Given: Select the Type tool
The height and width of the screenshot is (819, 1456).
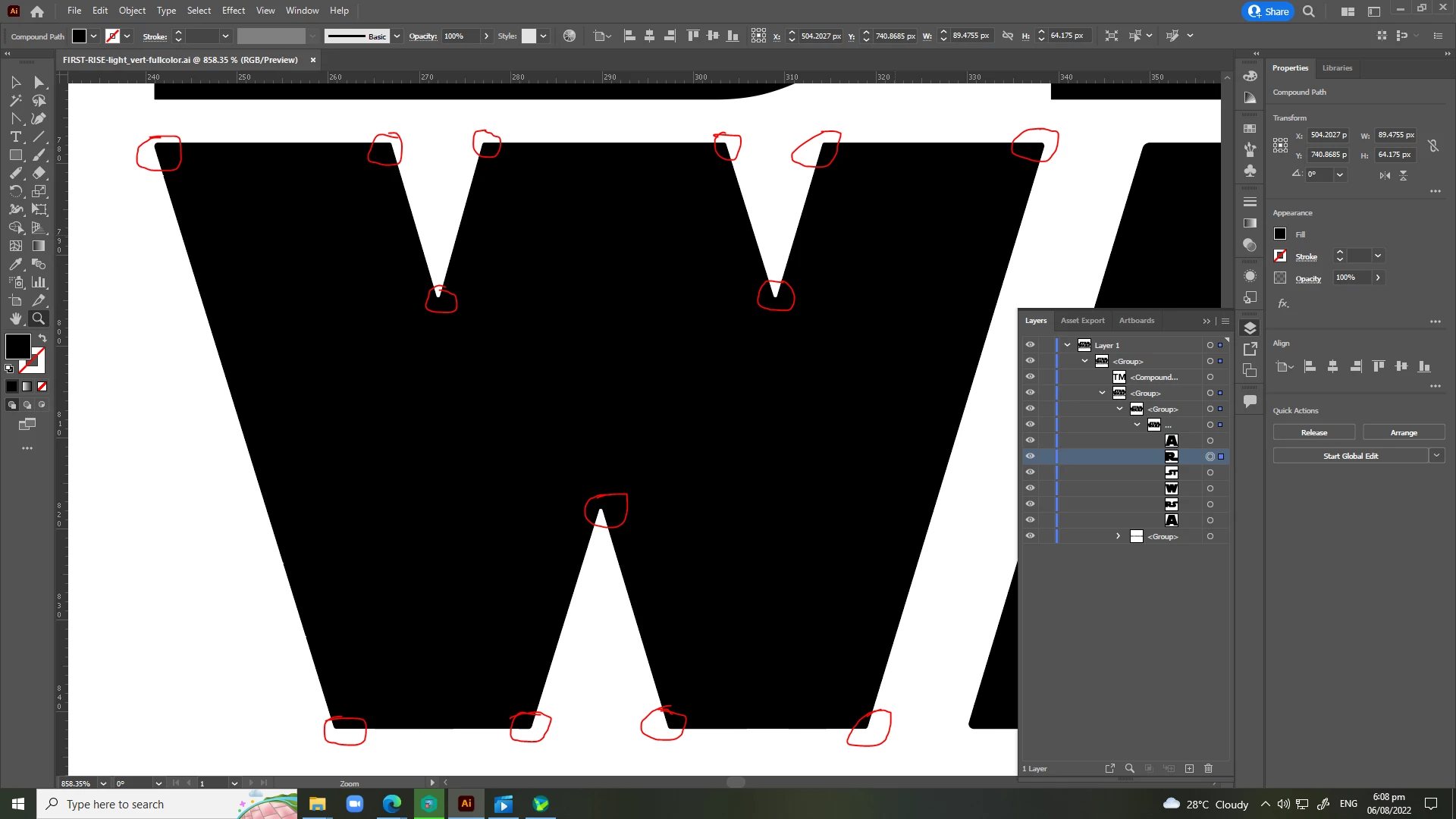Looking at the screenshot, I should pos(15,136).
